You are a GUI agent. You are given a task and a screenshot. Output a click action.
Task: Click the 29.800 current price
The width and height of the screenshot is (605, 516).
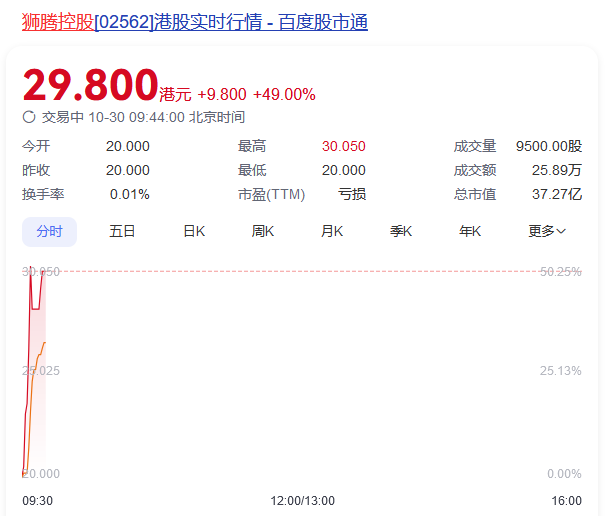coord(90,86)
